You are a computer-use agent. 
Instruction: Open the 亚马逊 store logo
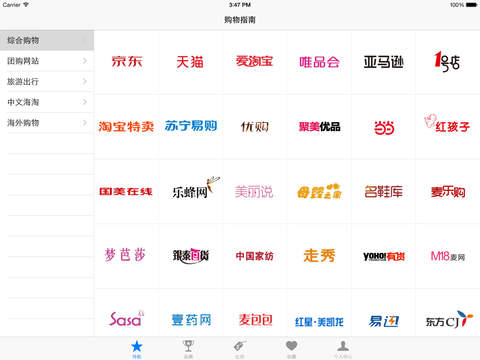click(x=383, y=62)
